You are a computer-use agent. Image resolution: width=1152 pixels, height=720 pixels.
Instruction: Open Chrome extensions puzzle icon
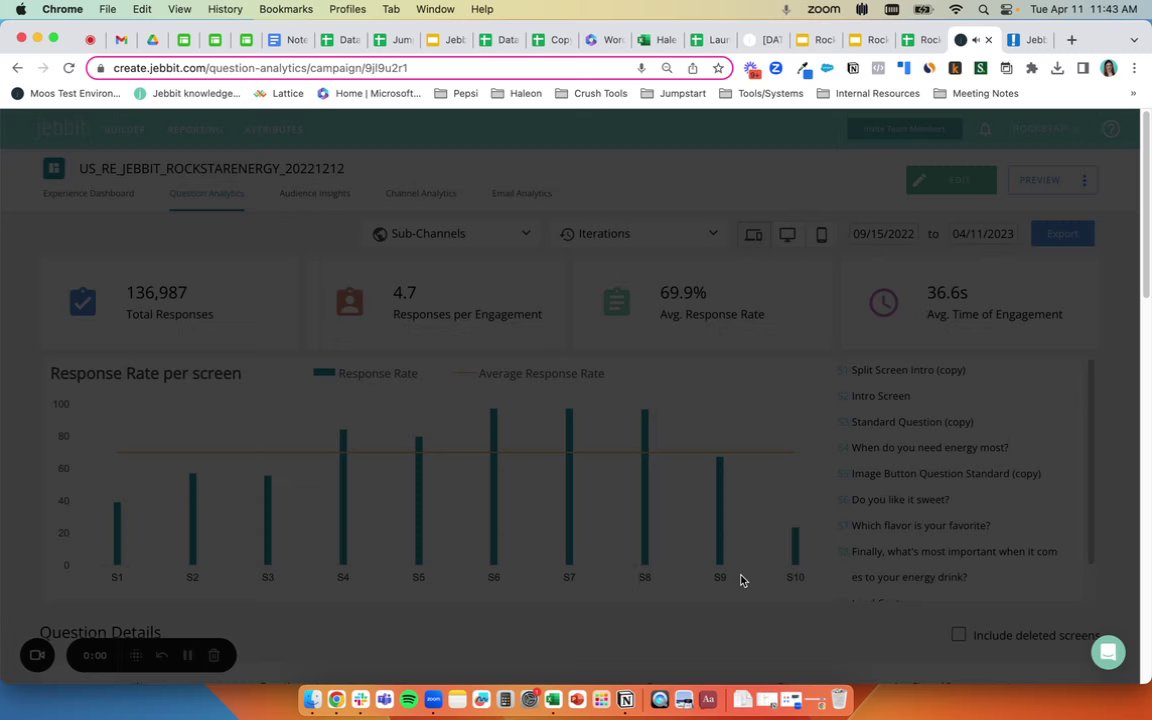click(1032, 68)
